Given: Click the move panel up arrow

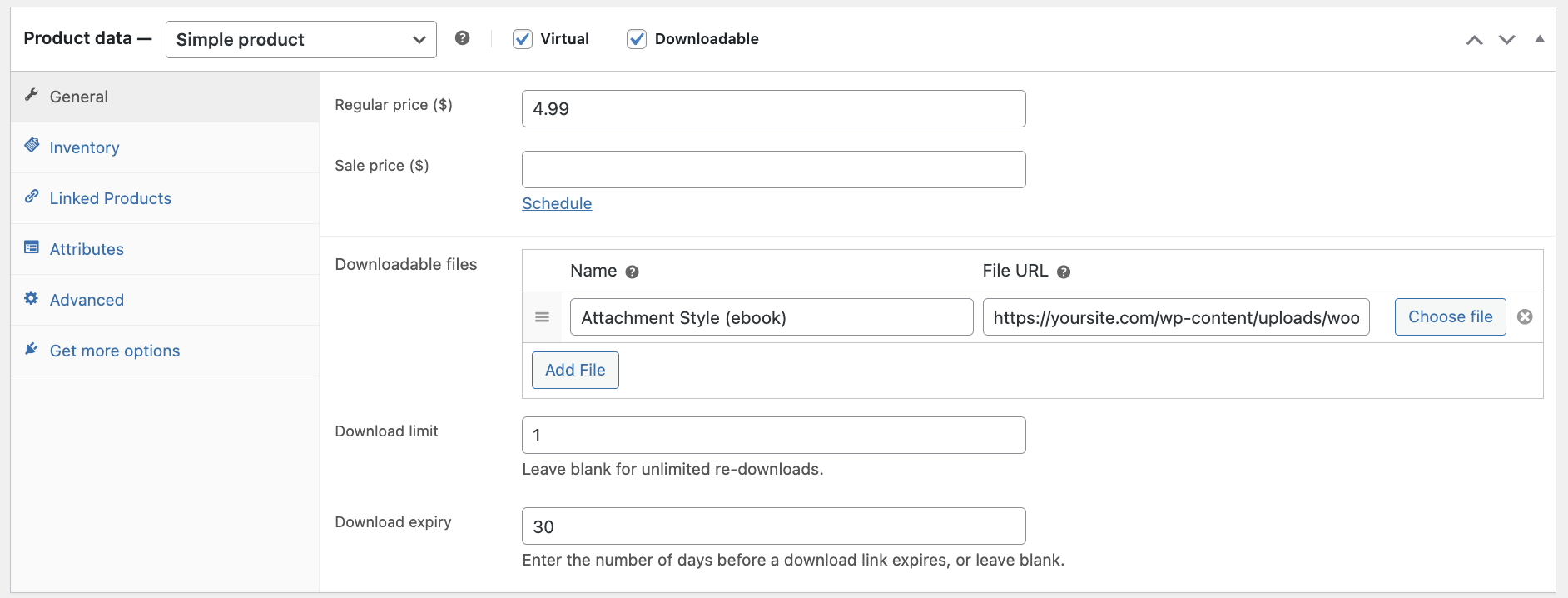Looking at the screenshot, I should click(x=1474, y=40).
